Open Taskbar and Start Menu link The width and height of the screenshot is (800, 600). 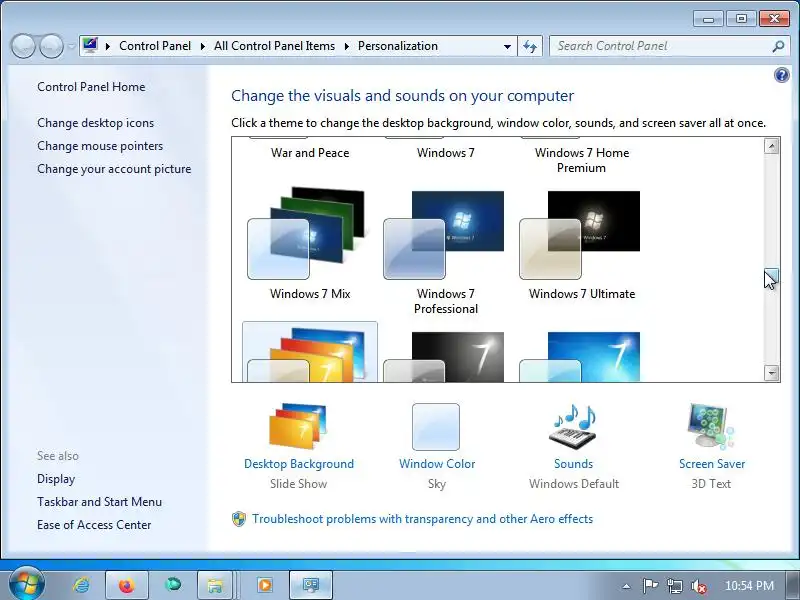click(99, 502)
